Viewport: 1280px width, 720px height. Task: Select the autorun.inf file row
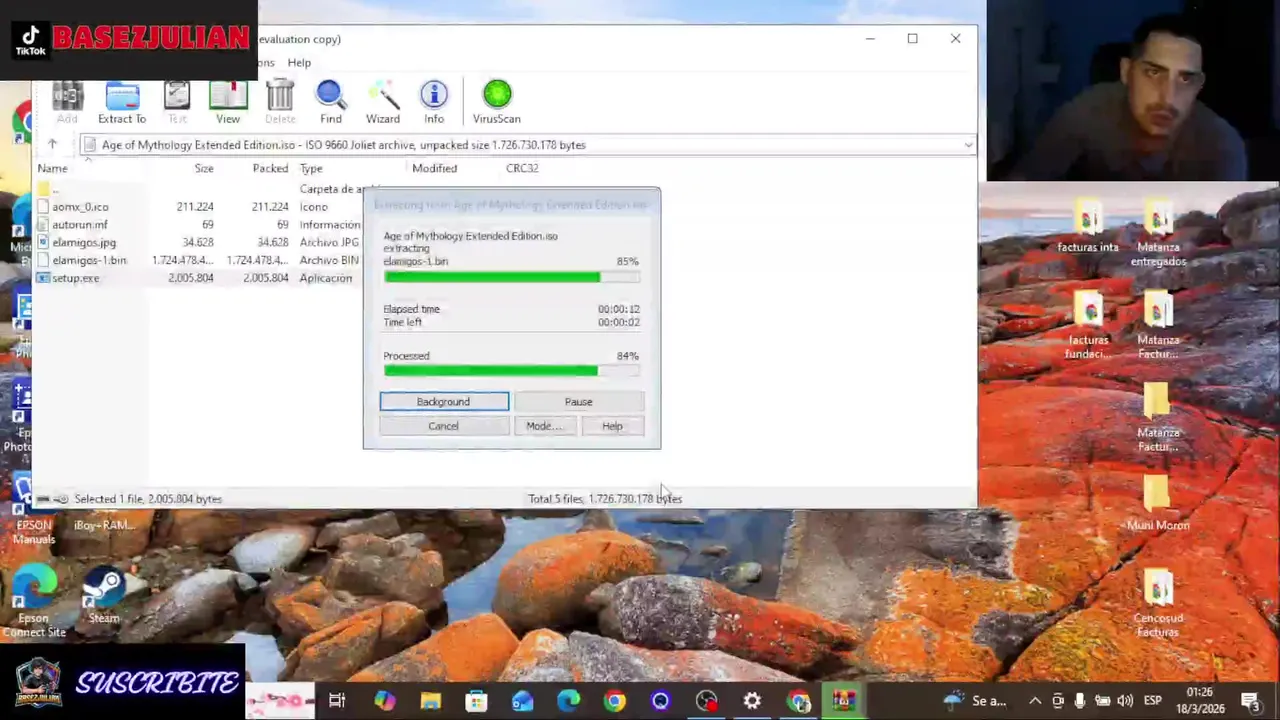200,225
